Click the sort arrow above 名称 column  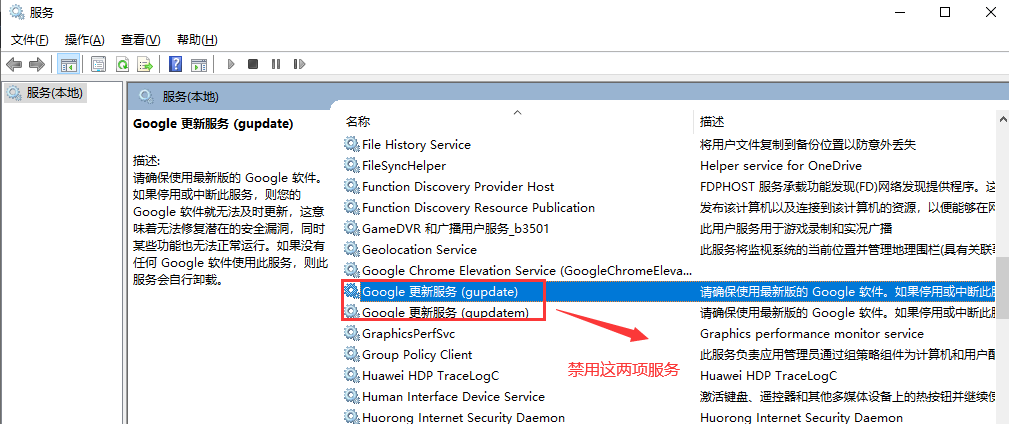(517, 112)
